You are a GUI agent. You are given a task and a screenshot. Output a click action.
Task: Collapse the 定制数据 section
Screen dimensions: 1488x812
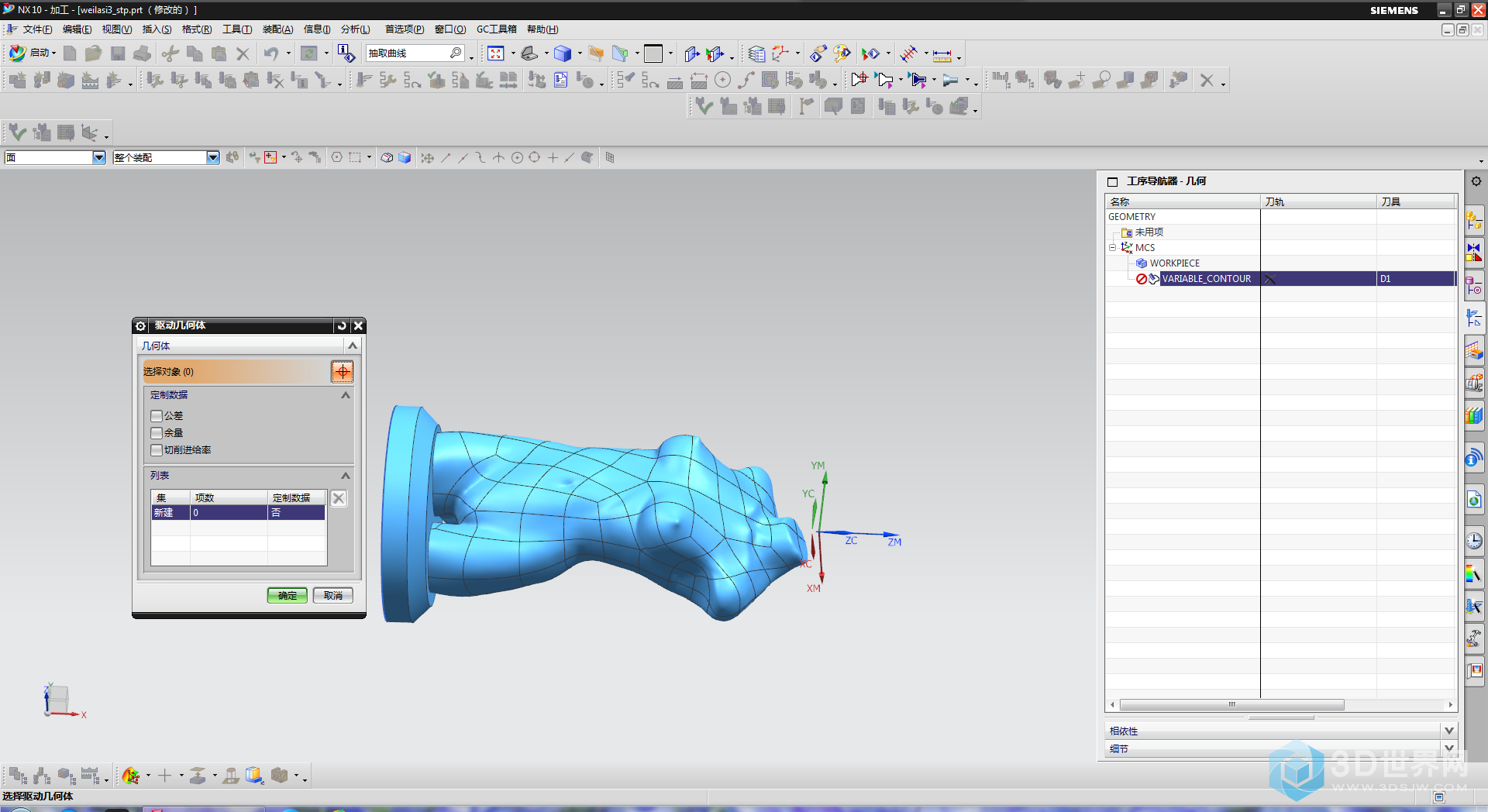346,395
